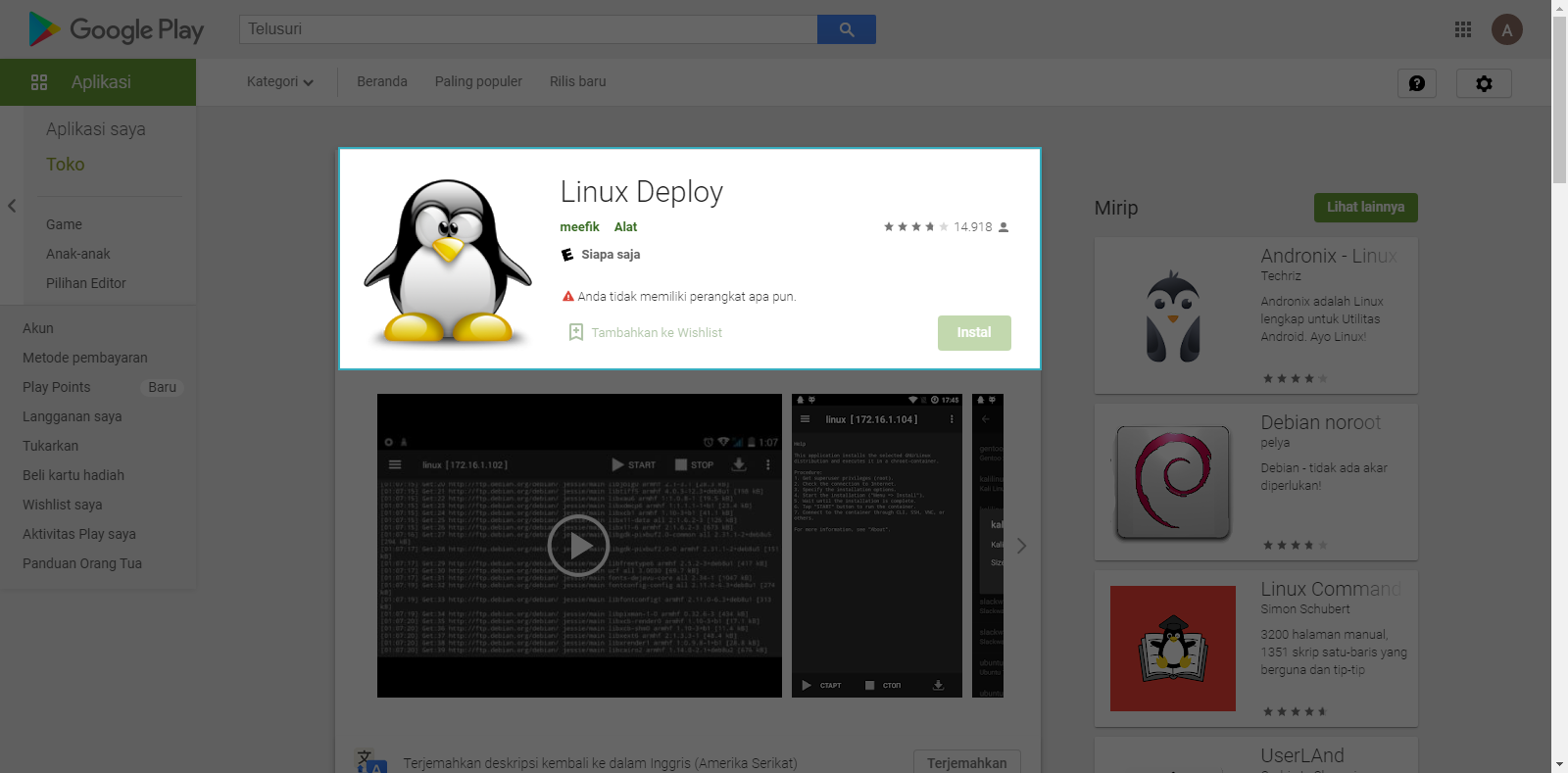Select Toko in sidebar
This screenshot has height=773, width=1568.
click(x=66, y=165)
